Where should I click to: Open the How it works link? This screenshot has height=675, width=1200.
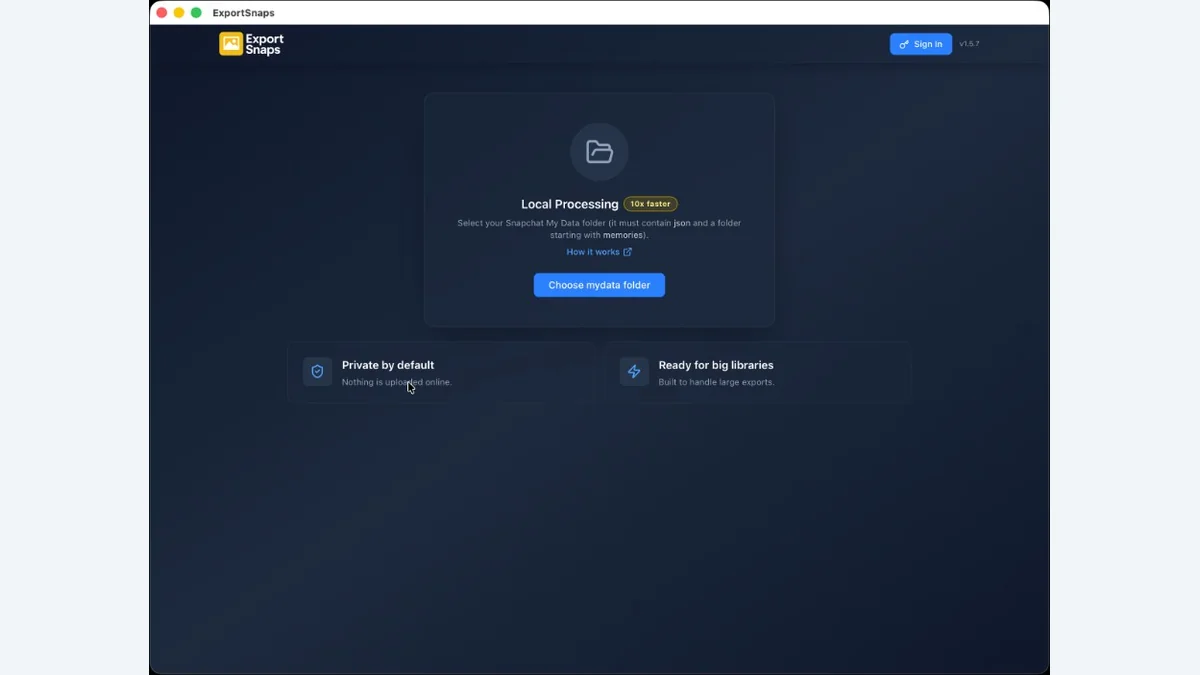599,252
